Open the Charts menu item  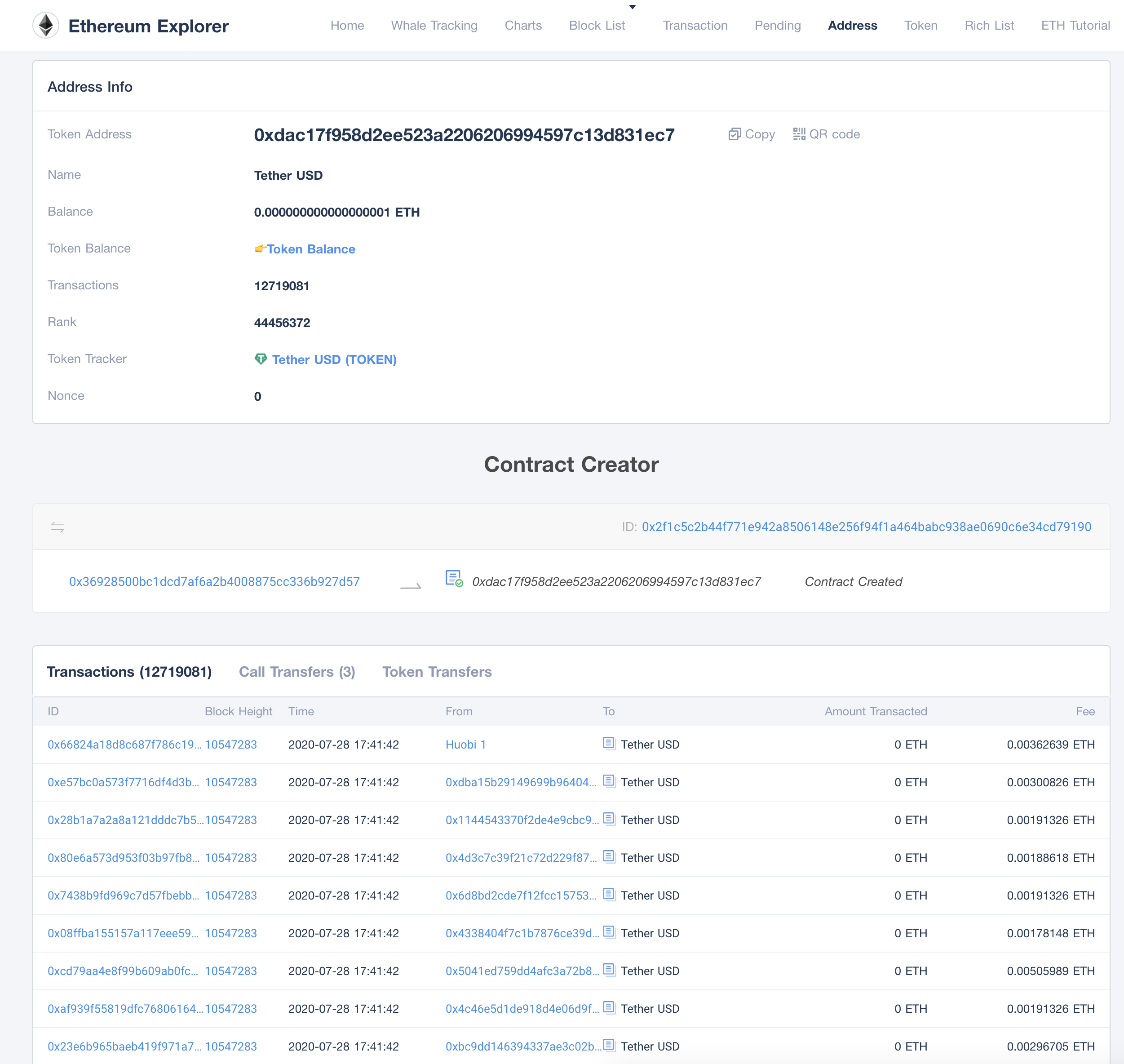[523, 26]
